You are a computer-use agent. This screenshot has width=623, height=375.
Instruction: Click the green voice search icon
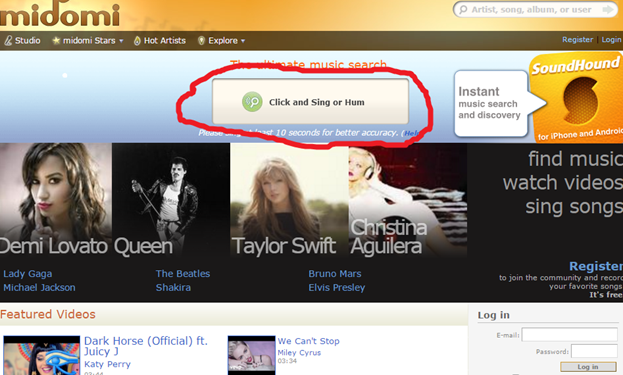pyautogui.click(x=252, y=102)
